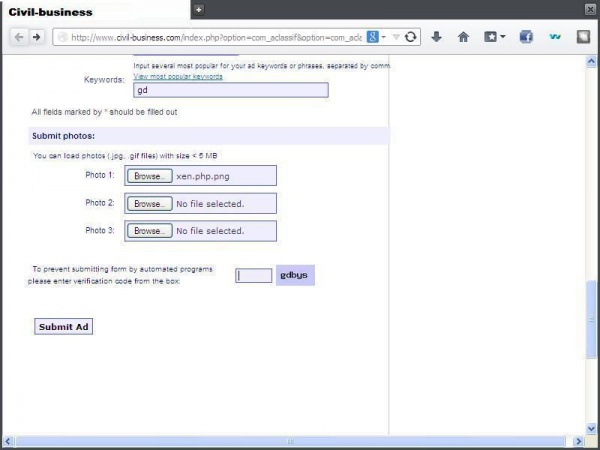
Task: Close the browser window with X
Action: pyautogui.click(x=590, y=10)
